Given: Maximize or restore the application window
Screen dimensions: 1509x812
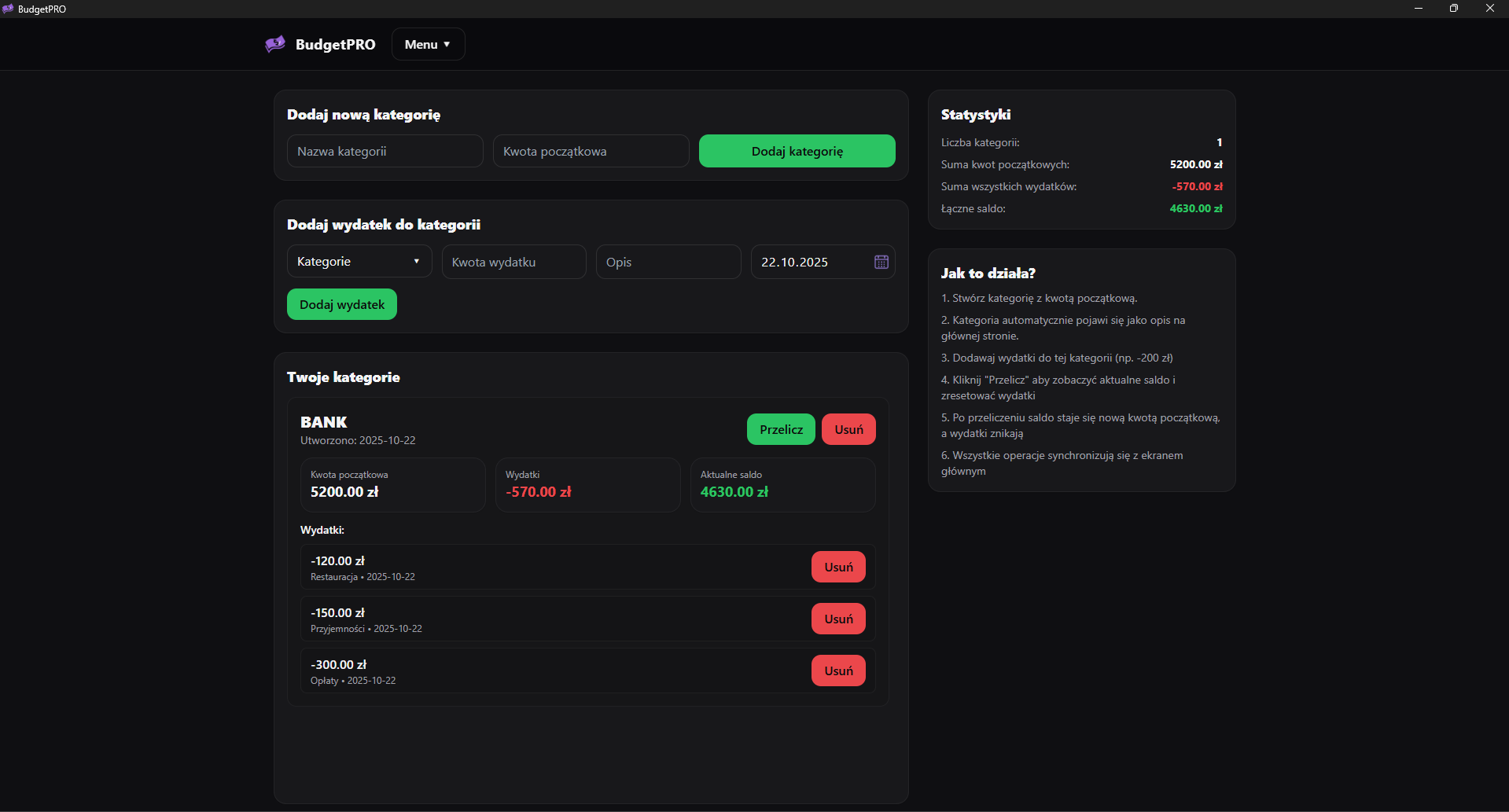Looking at the screenshot, I should tap(1453, 9).
